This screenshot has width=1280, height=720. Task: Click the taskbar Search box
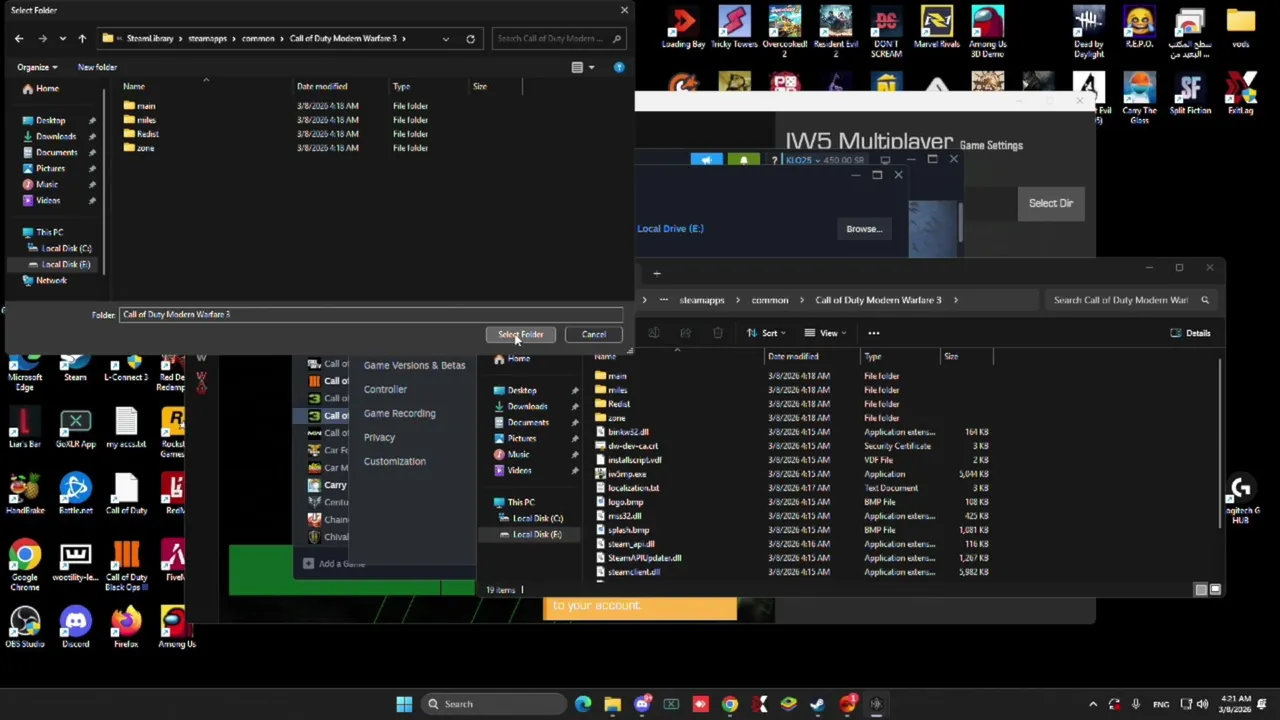point(492,704)
